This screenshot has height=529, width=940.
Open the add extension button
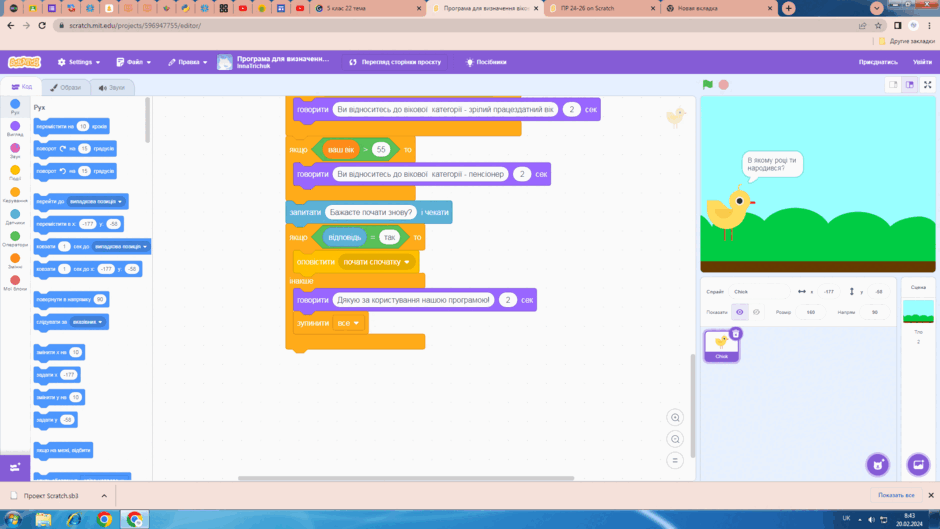click(x=15, y=467)
